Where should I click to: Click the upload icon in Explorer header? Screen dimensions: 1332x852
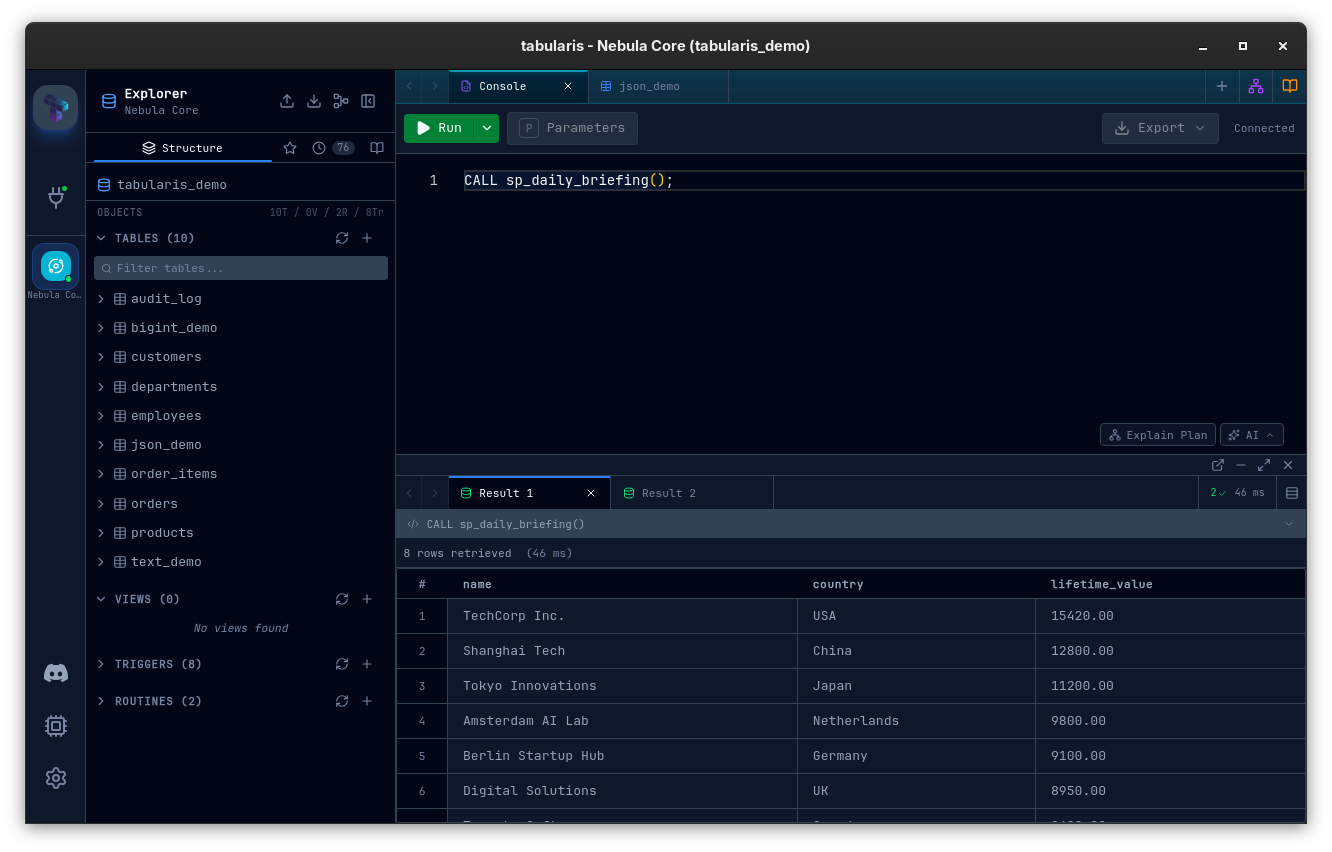click(x=287, y=101)
